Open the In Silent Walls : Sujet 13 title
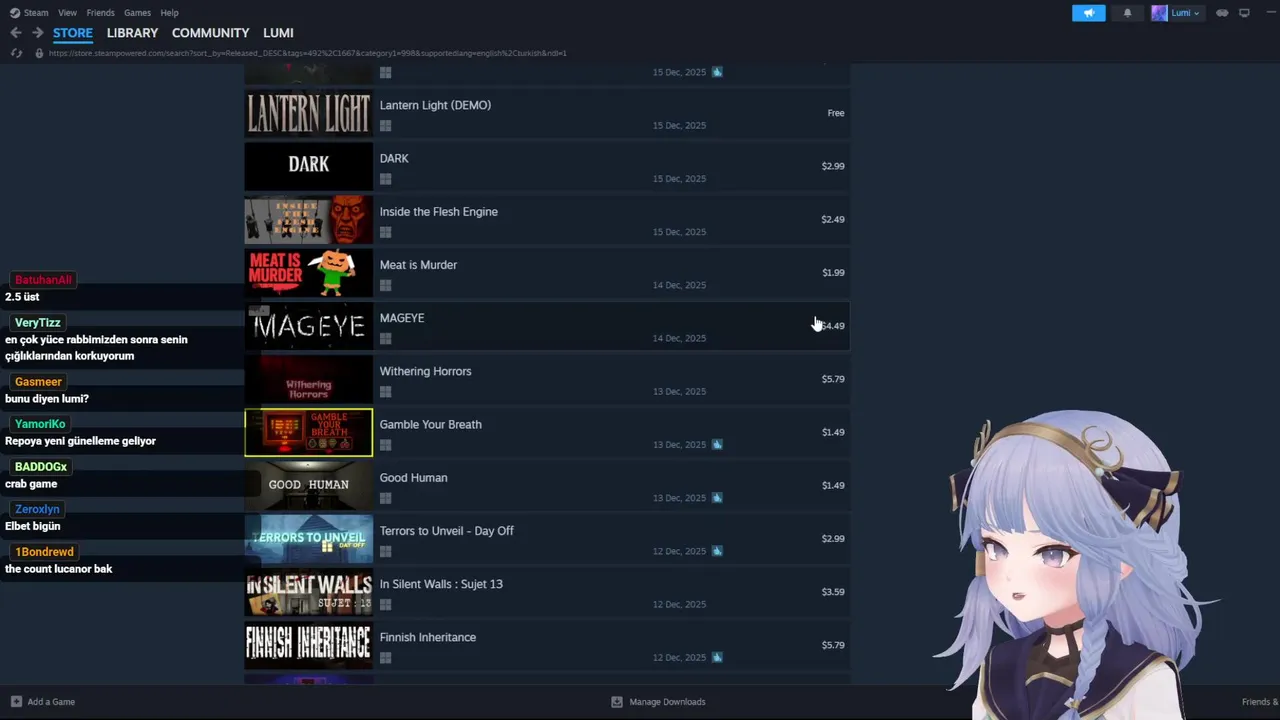 pyautogui.click(x=441, y=584)
